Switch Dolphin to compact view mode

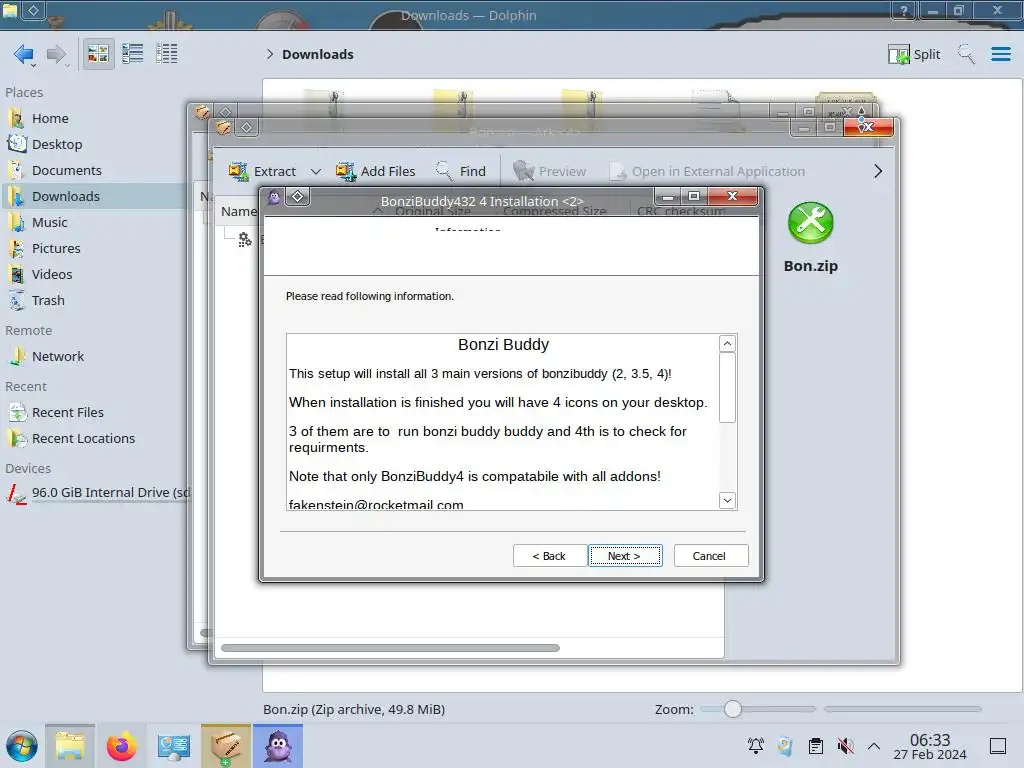click(x=133, y=54)
